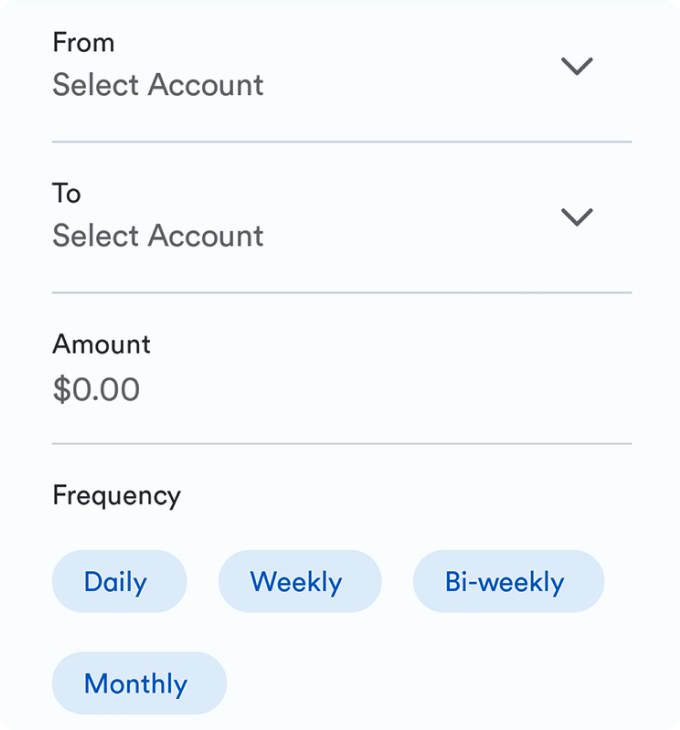680x730 pixels.
Task: Tap the word Monthly in chip
Action: 135,684
